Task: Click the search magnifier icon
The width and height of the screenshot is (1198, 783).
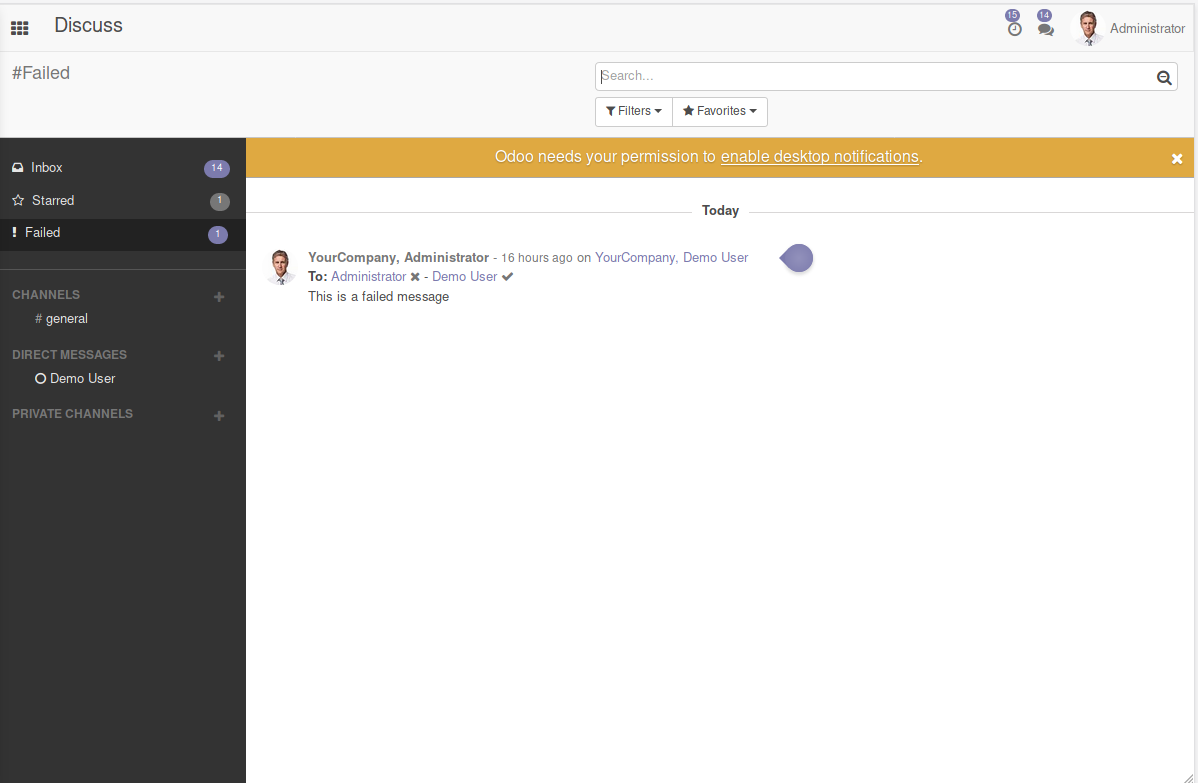Action: click(1163, 76)
